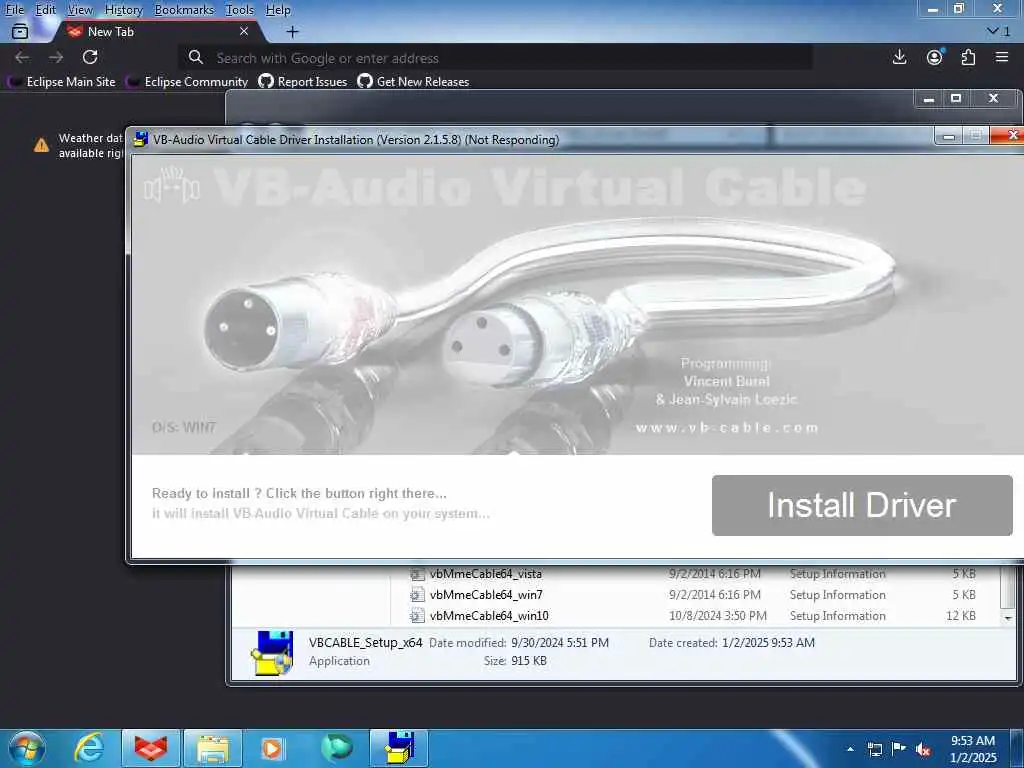1024x768 pixels.
Task: Open the Edit menu in the browser
Action: tap(45, 10)
